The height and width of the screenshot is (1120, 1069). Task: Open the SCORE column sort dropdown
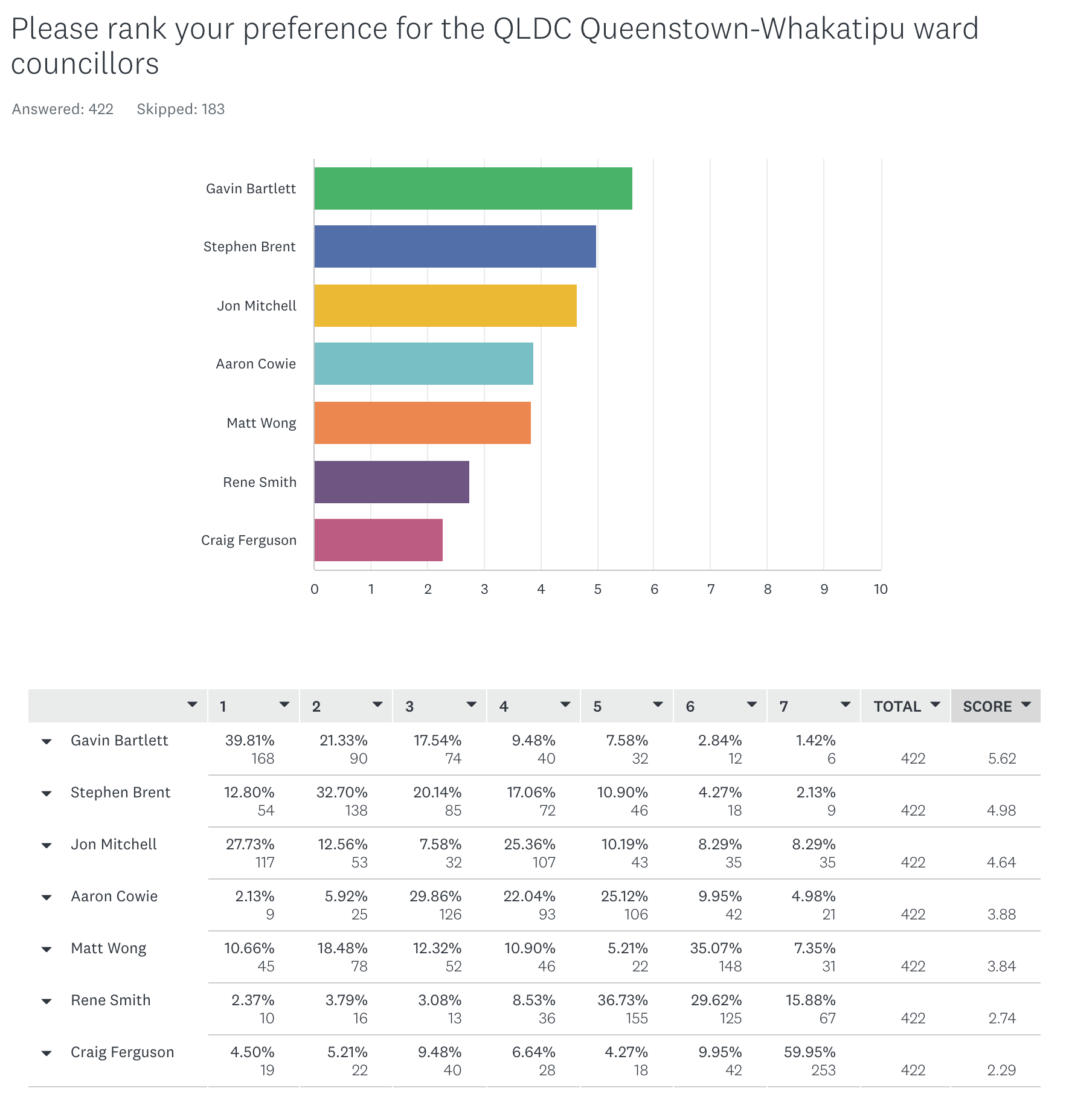point(1026,704)
